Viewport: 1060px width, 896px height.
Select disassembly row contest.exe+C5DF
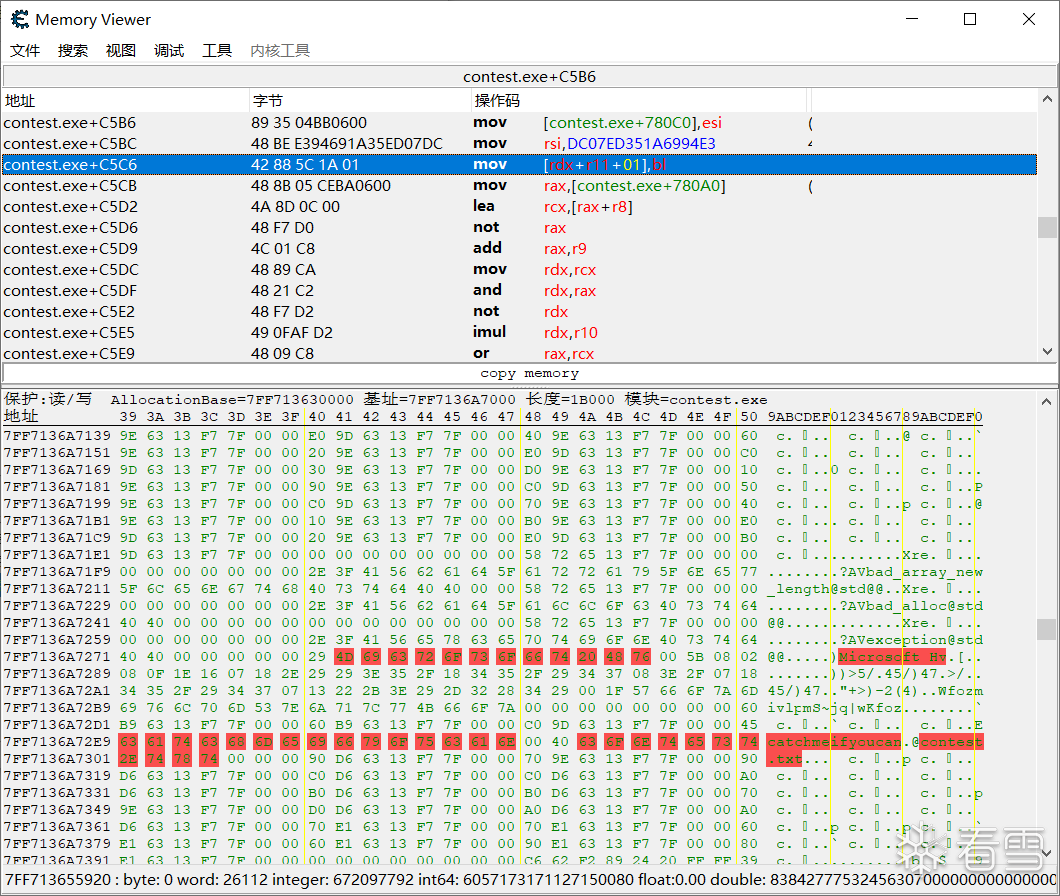click(519, 290)
